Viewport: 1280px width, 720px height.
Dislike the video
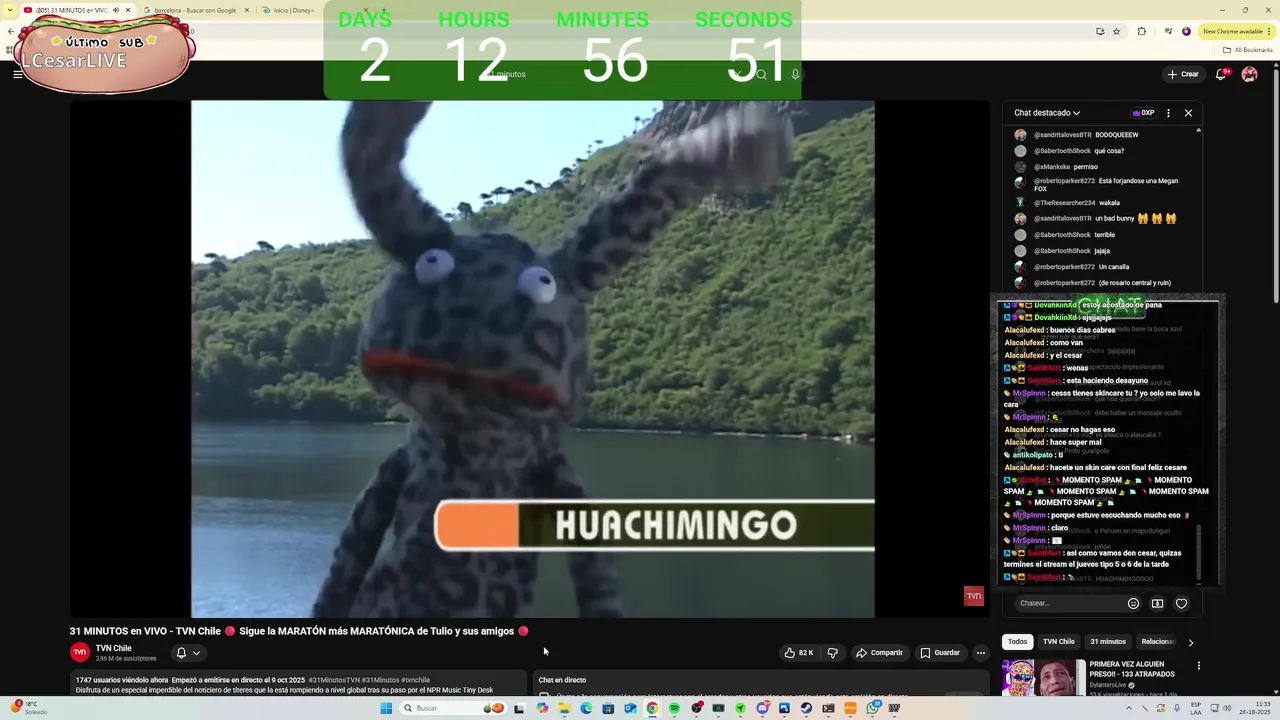tap(832, 652)
